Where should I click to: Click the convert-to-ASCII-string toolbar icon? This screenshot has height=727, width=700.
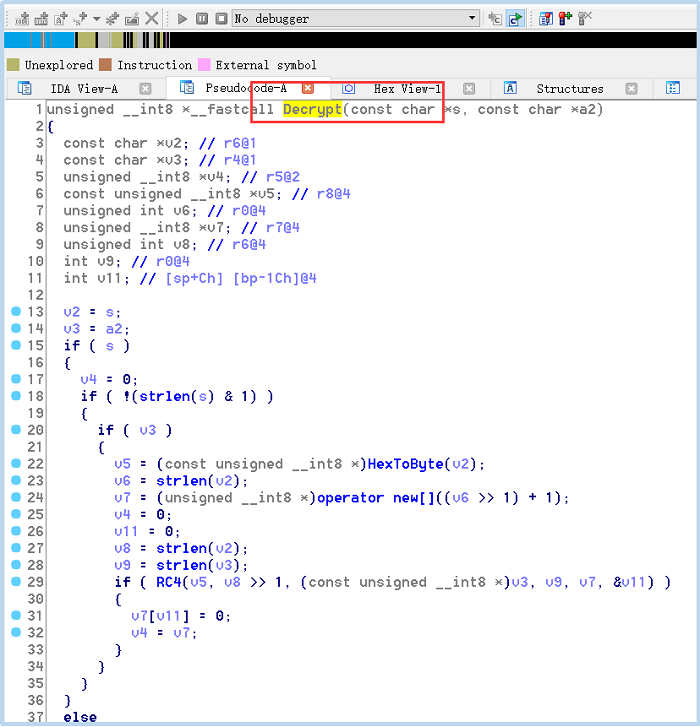(x=61, y=19)
